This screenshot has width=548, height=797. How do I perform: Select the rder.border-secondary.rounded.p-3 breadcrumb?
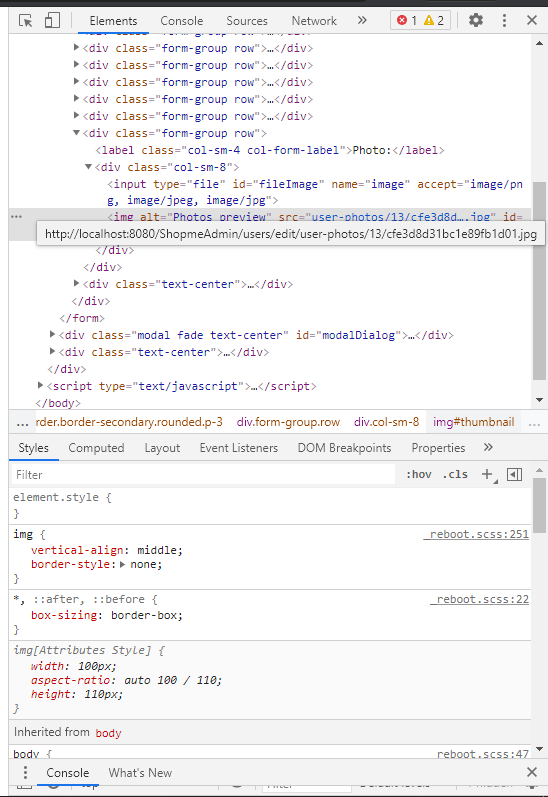(129, 422)
